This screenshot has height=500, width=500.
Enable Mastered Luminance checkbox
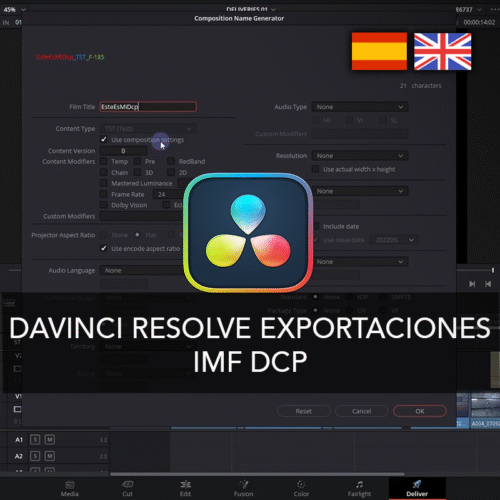click(104, 183)
